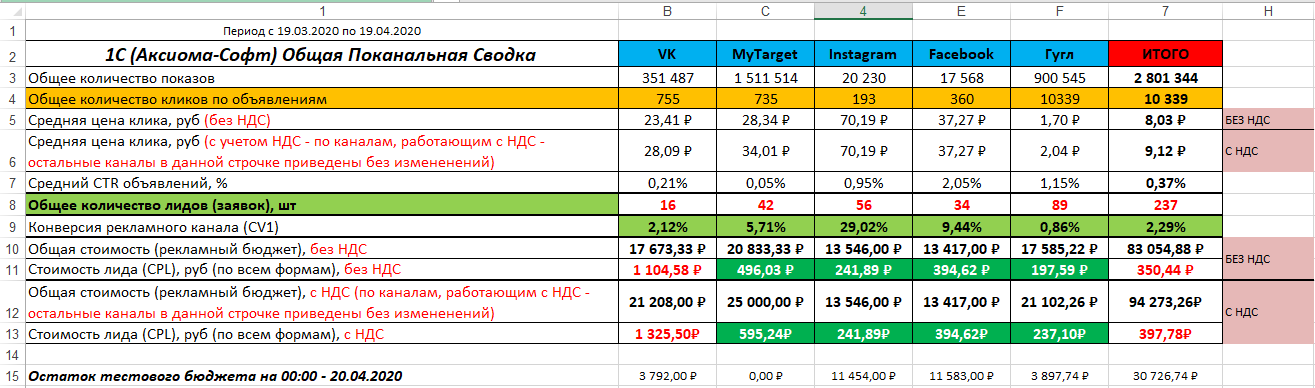Click total leads cell 237

(1166, 203)
